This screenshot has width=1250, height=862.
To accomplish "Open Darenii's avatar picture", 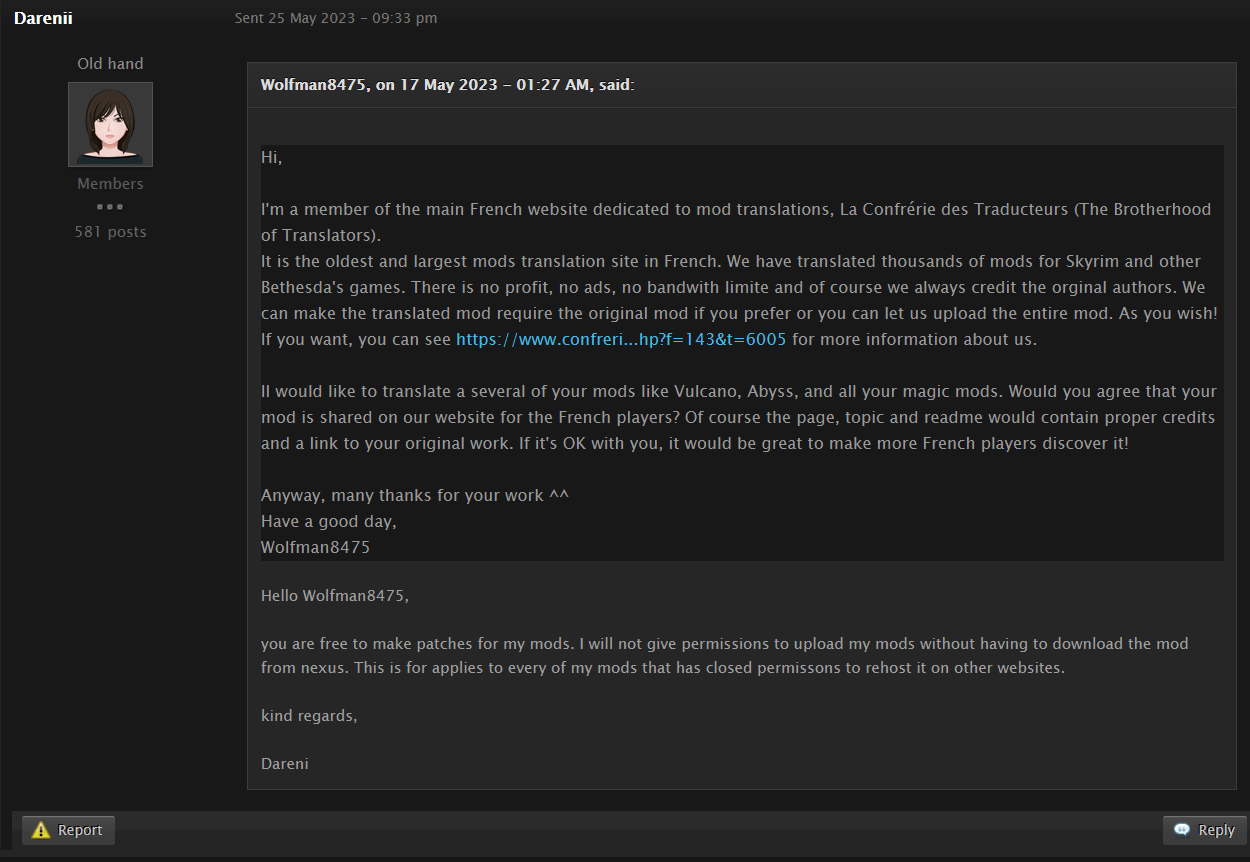I will pyautogui.click(x=110, y=124).
